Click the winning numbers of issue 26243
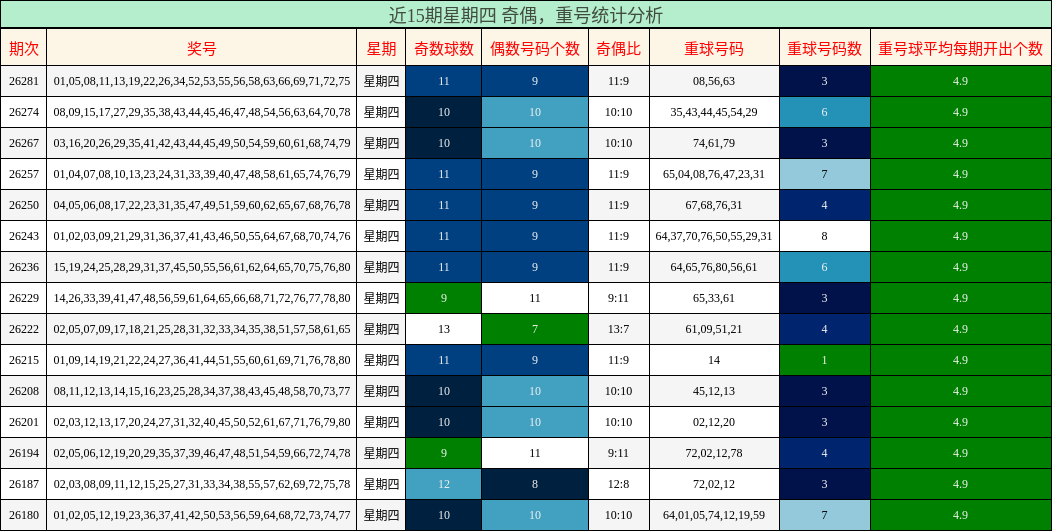 tap(201, 236)
